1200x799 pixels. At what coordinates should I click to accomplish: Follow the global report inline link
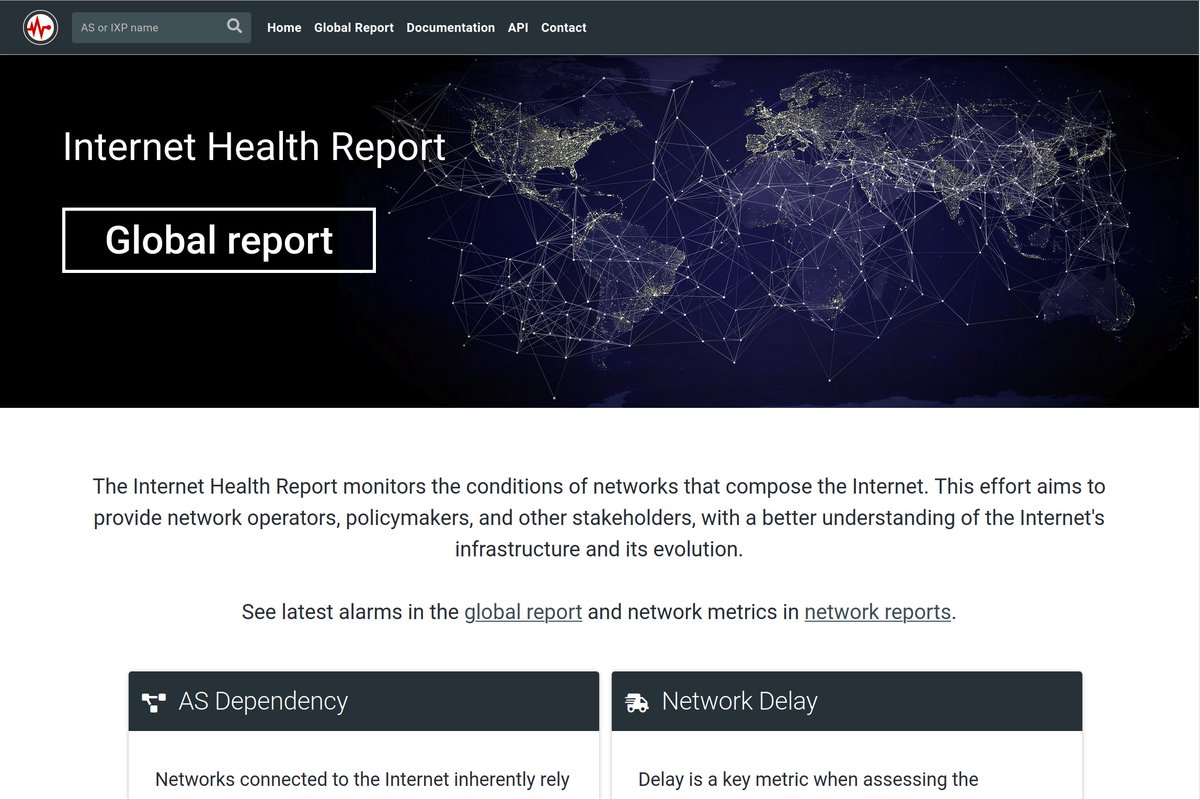523,611
